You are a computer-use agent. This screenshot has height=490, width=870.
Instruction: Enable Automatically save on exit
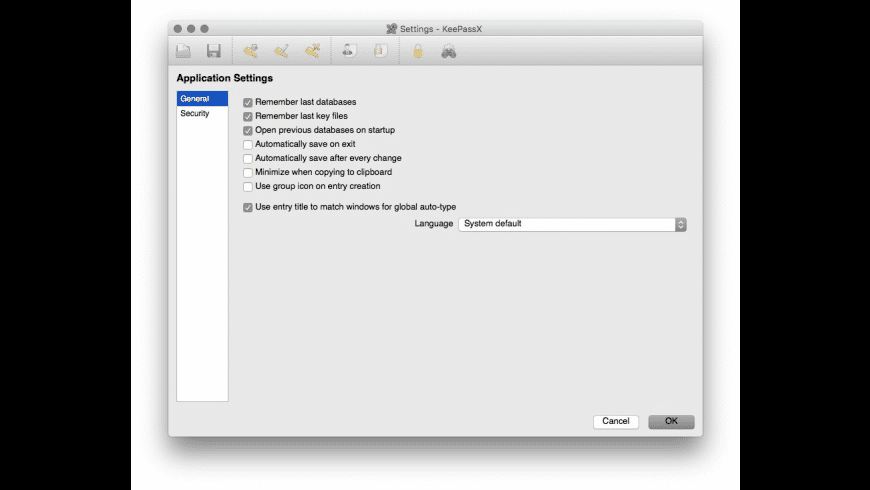[248, 144]
